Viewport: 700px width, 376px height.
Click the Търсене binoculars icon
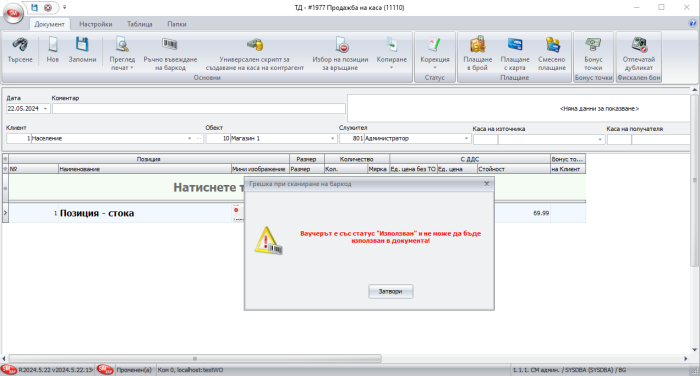click(x=20, y=45)
